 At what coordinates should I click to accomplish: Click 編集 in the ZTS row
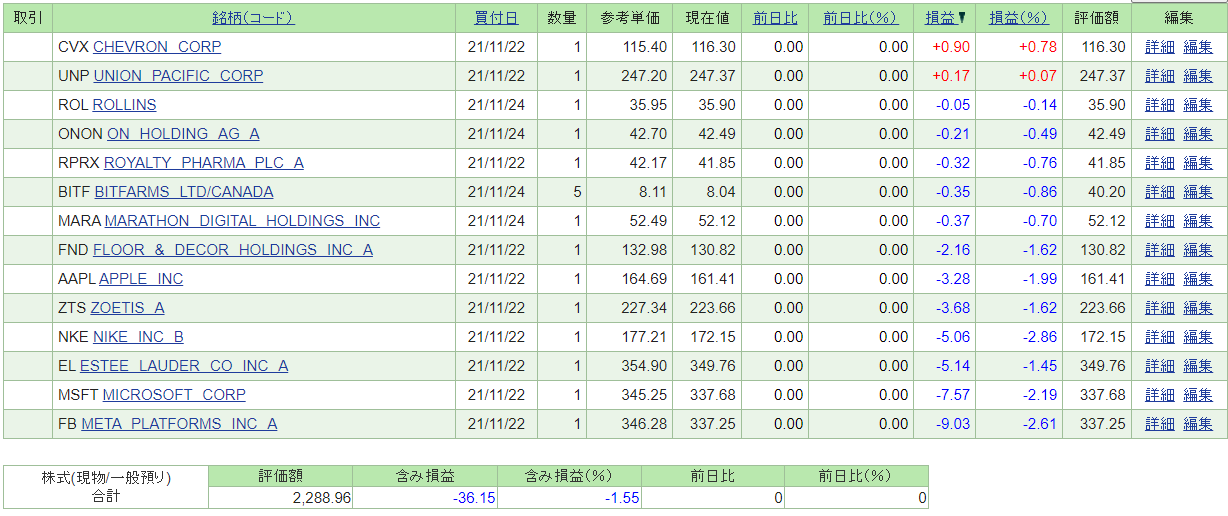(1198, 308)
